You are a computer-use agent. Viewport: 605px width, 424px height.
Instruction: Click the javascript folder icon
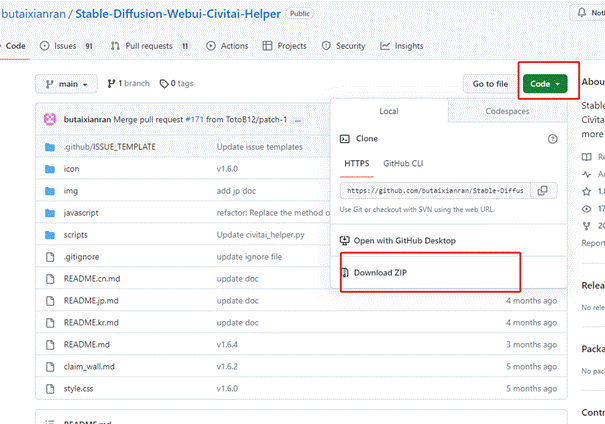[51, 212]
